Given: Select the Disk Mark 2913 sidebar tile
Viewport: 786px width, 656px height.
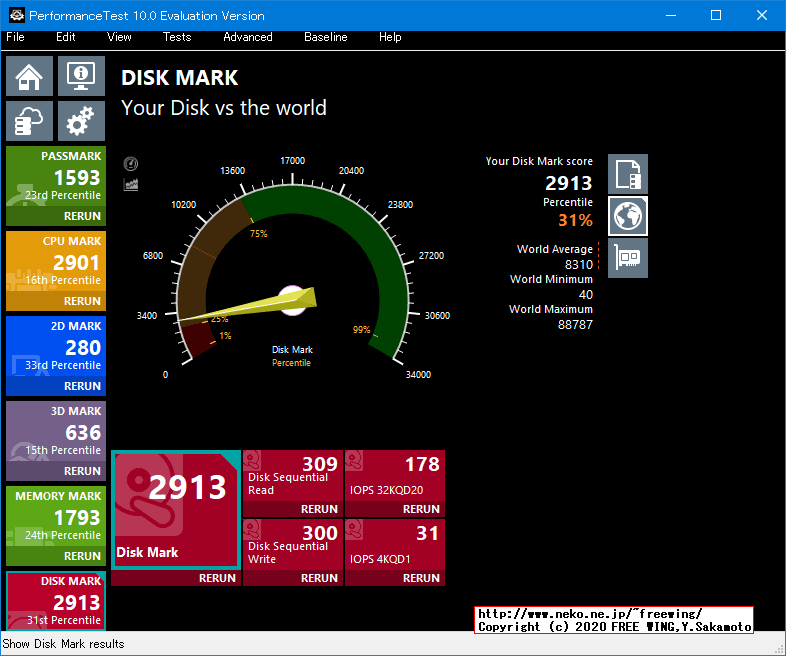Looking at the screenshot, I should click(56, 601).
